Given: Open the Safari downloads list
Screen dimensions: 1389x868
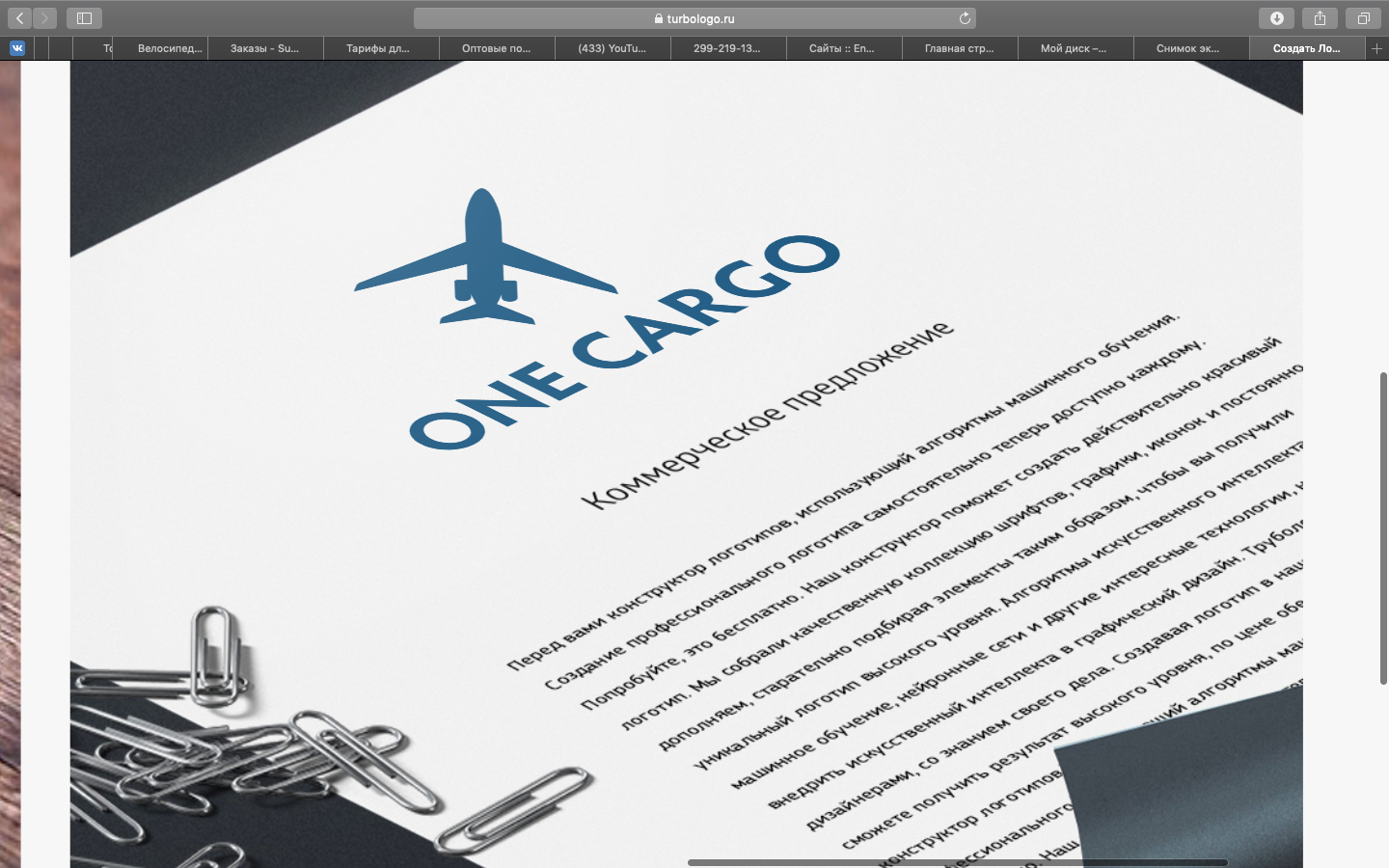Looking at the screenshot, I should (x=1276, y=18).
